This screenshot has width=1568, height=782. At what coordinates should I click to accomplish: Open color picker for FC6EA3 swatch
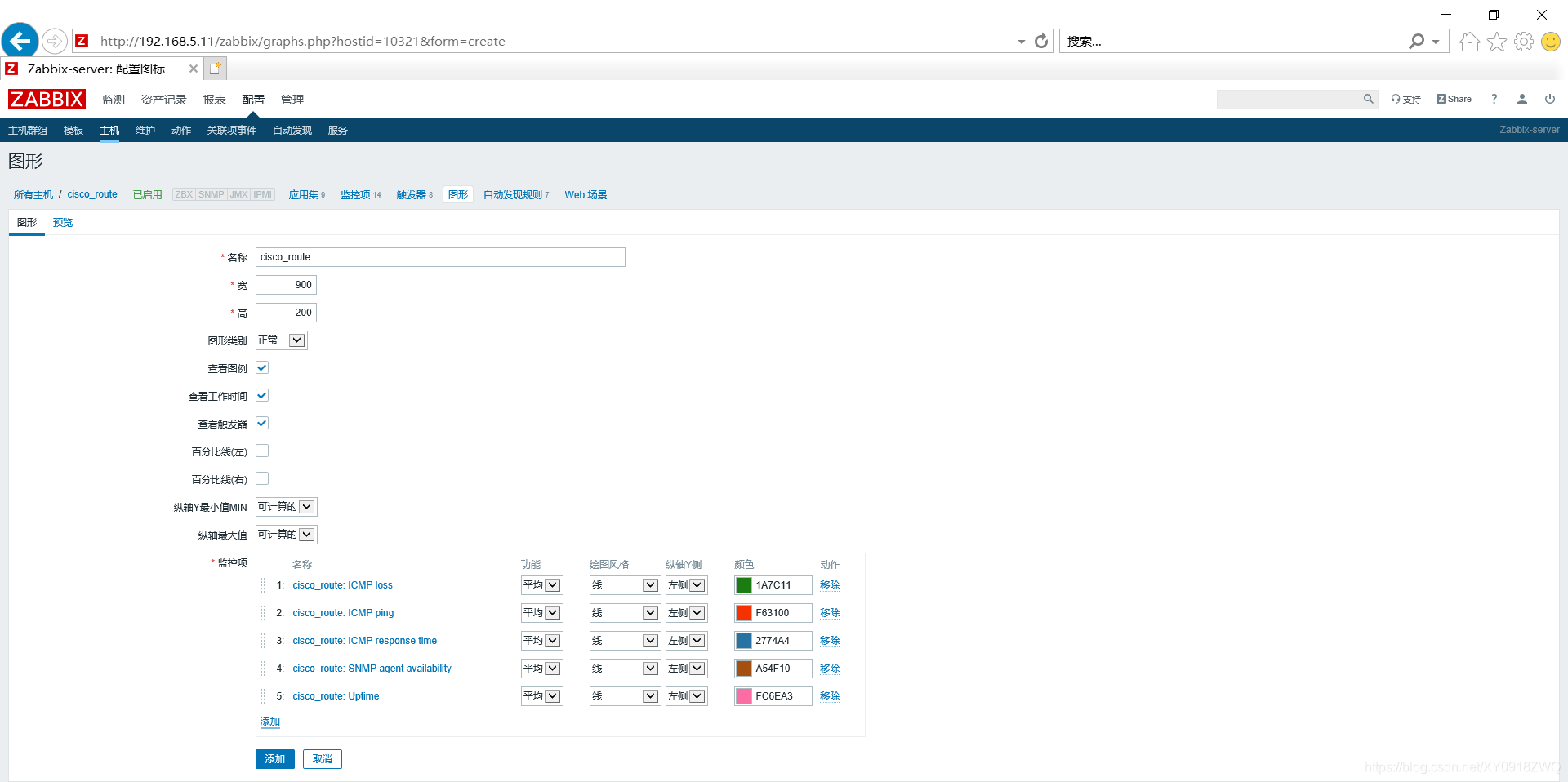coord(744,696)
